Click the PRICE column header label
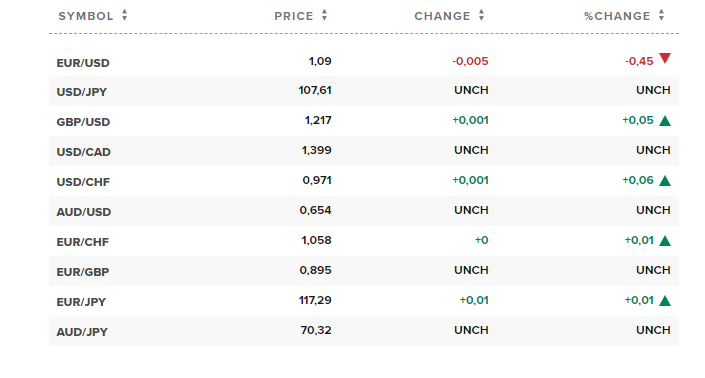705x378 pixels. [x=294, y=16]
